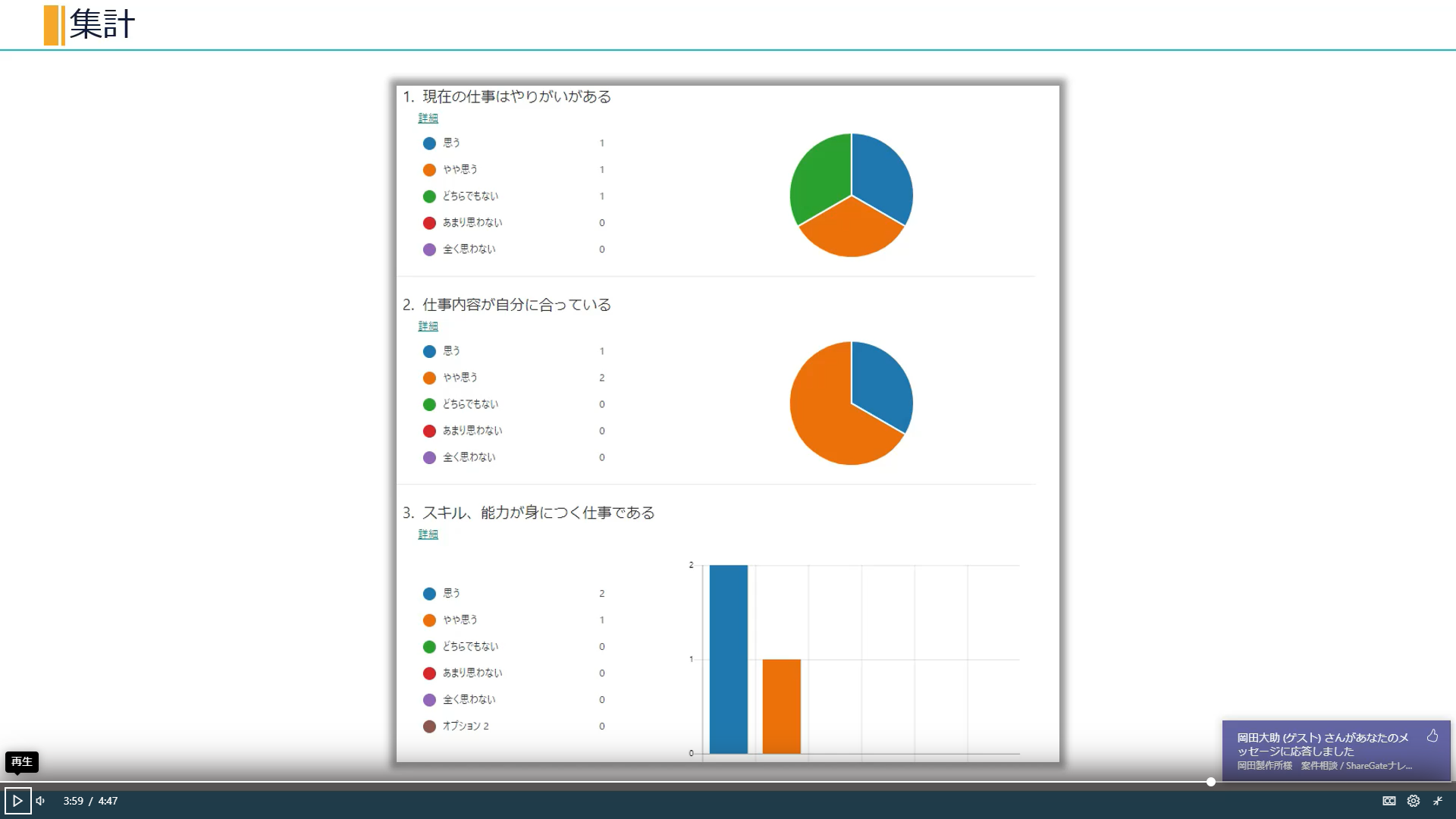Click the red あまり思わない legend dot for question 2
The height and width of the screenshot is (819, 1456).
pos(429,431)
